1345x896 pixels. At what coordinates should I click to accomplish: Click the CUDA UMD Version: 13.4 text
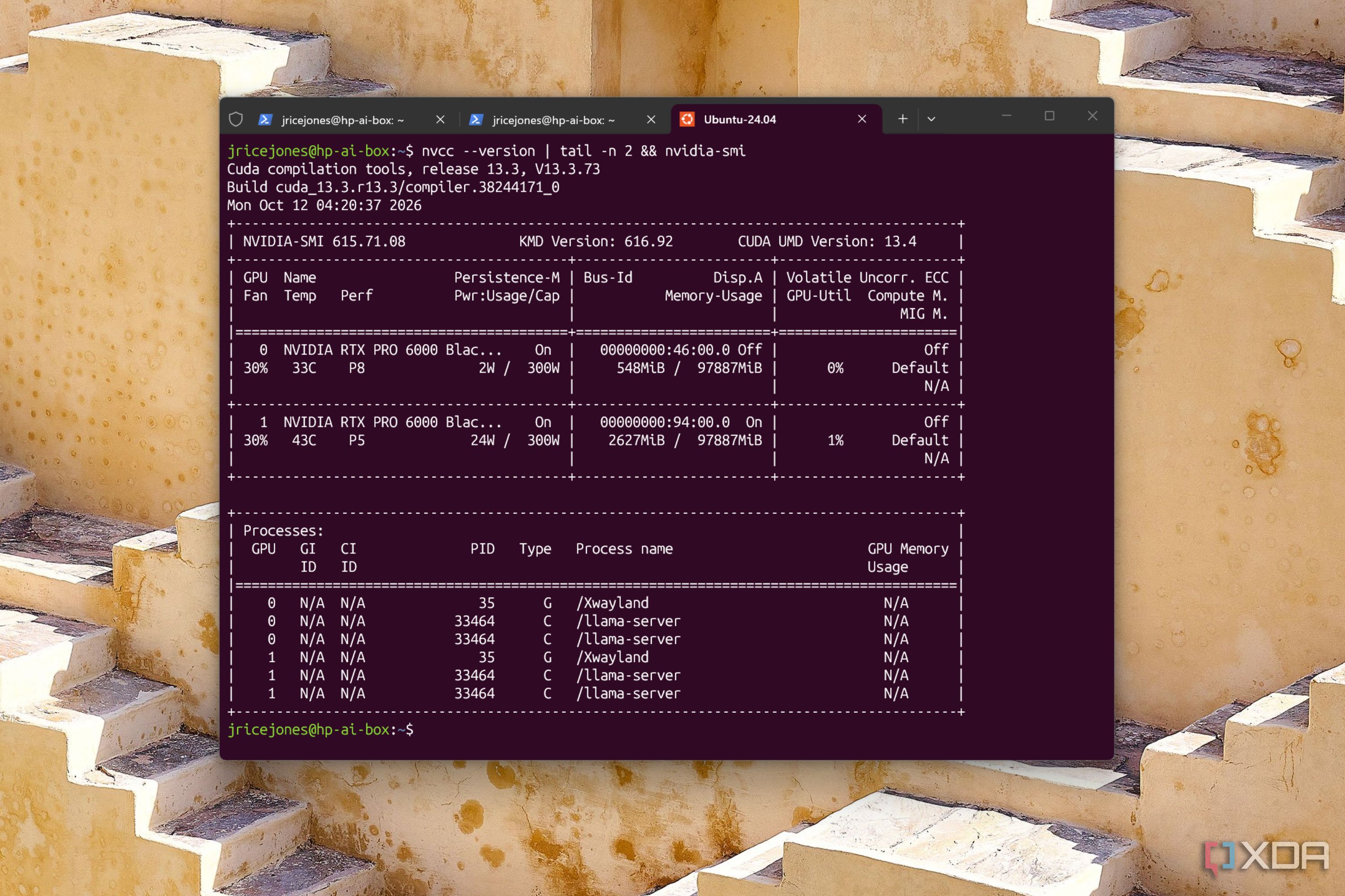(826, 242)
